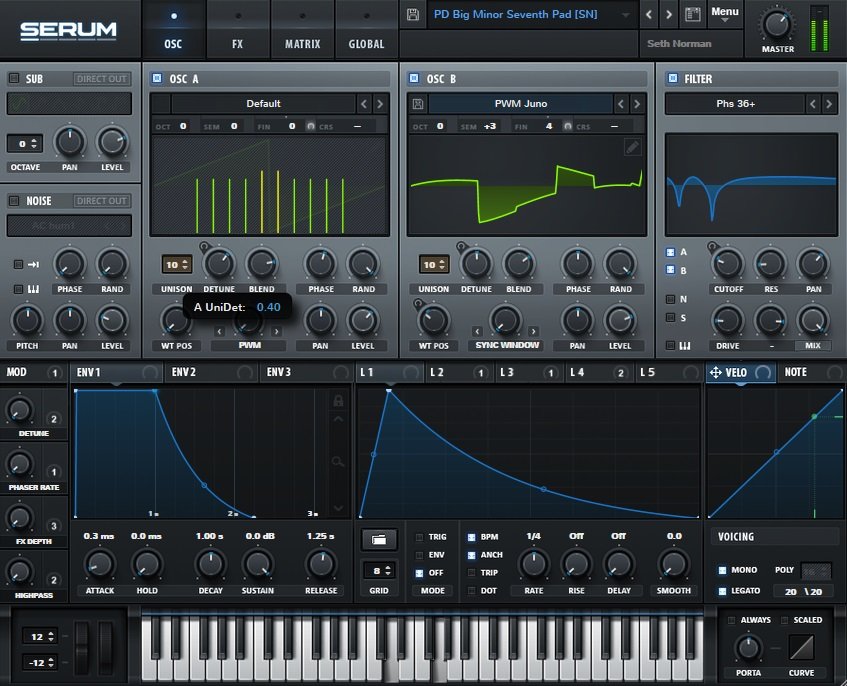Screen dimensions: 847x686
Task: Click the OSC B wavetable edit pencil icon
Action: [x=632, y=146]
